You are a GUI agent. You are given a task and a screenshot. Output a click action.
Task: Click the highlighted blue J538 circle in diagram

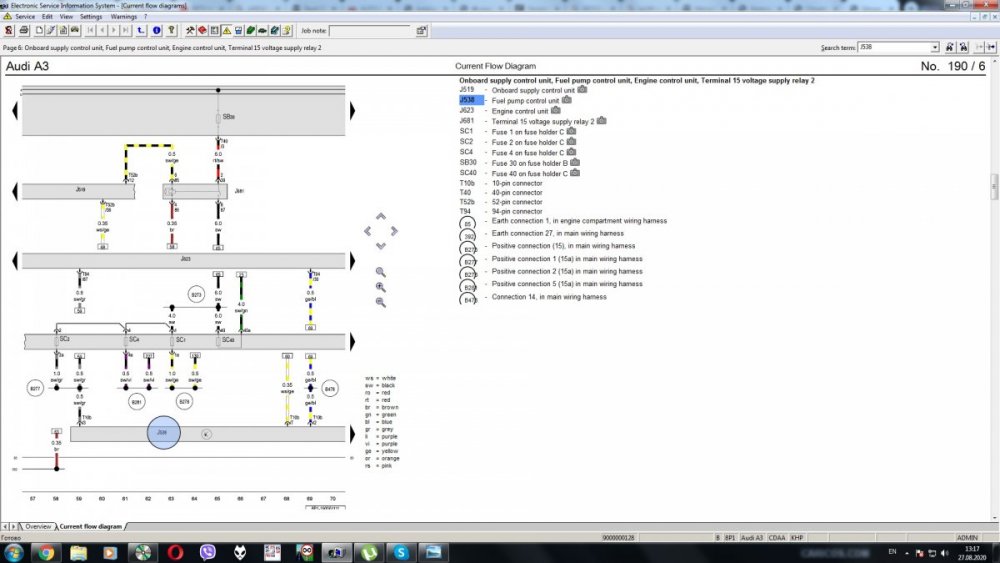[x=163, y=432]
